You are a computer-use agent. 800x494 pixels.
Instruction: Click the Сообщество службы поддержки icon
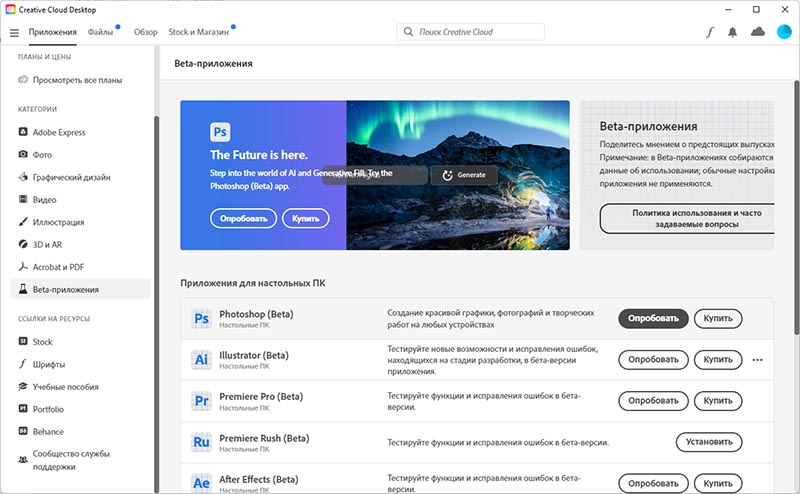pos(23,459)
